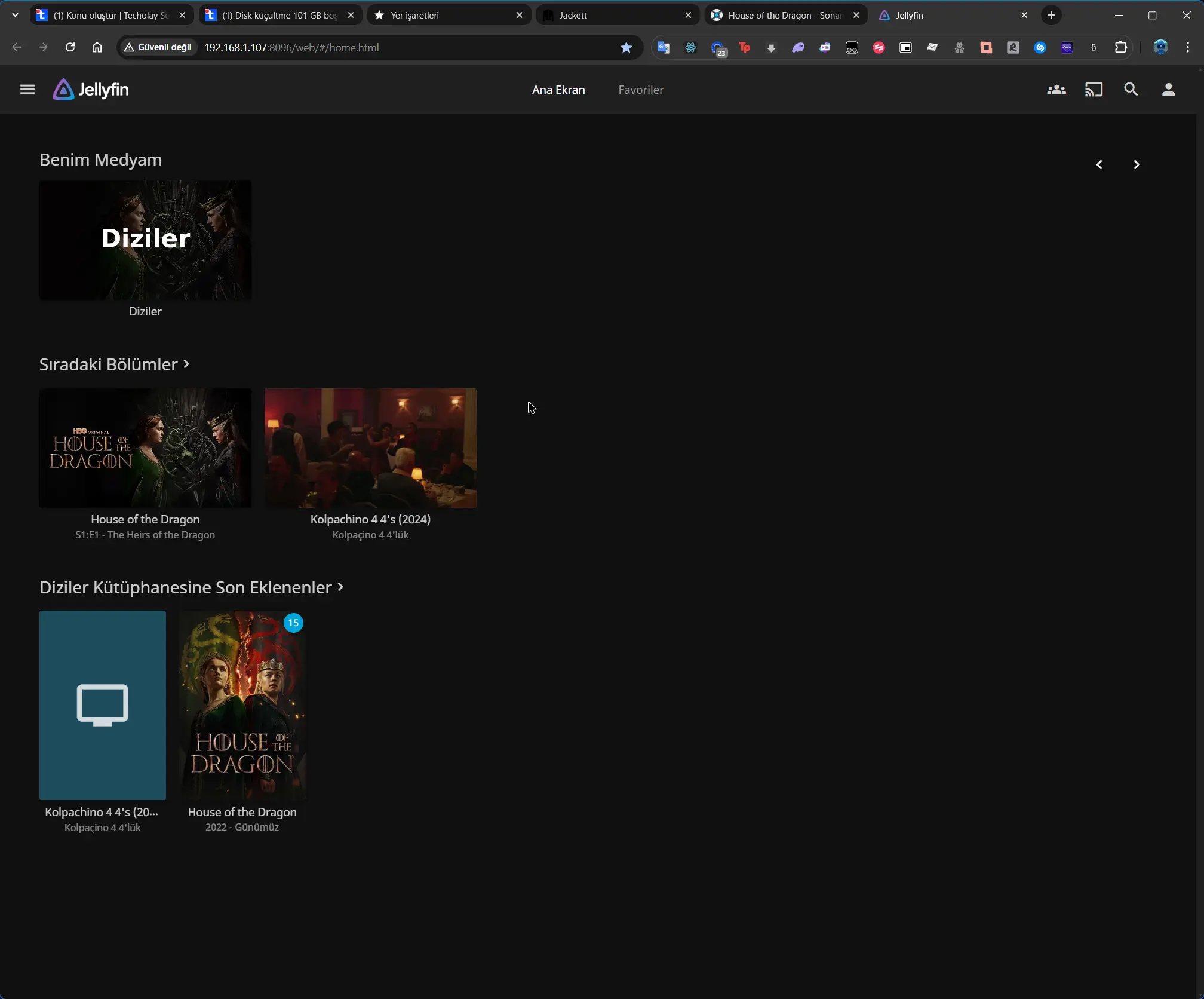Expand the Sıradaki Bölümler section
Viewport: 1204px width, 999px height.
[115, 364]
